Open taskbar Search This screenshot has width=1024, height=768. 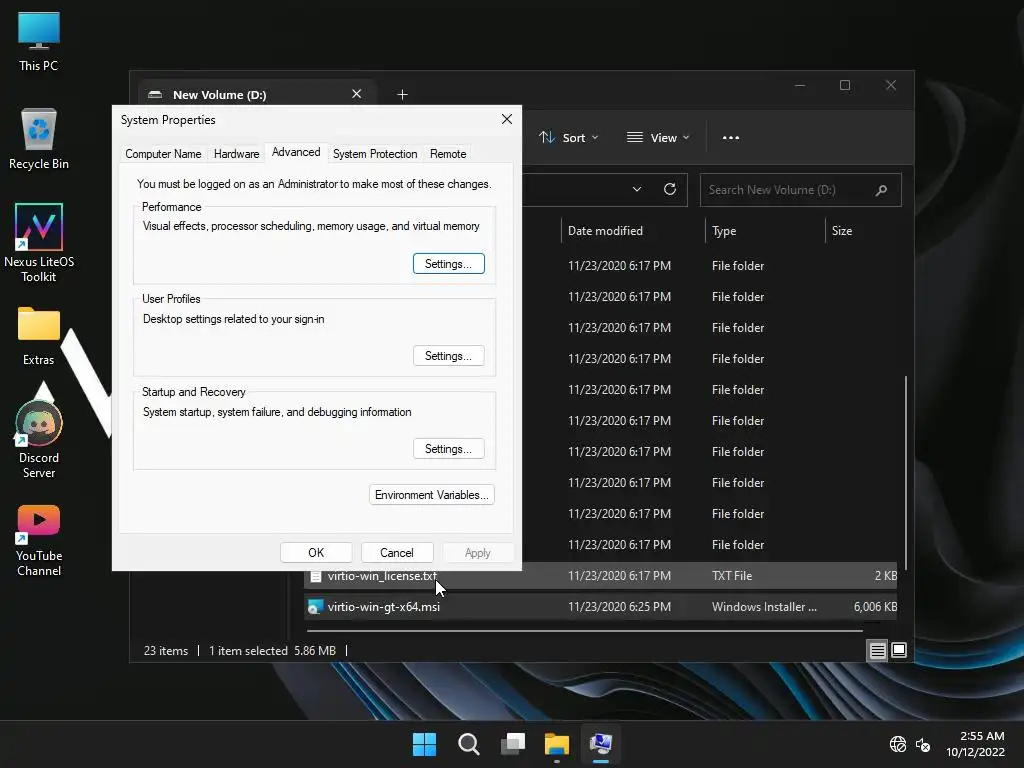tap(468, 744)
